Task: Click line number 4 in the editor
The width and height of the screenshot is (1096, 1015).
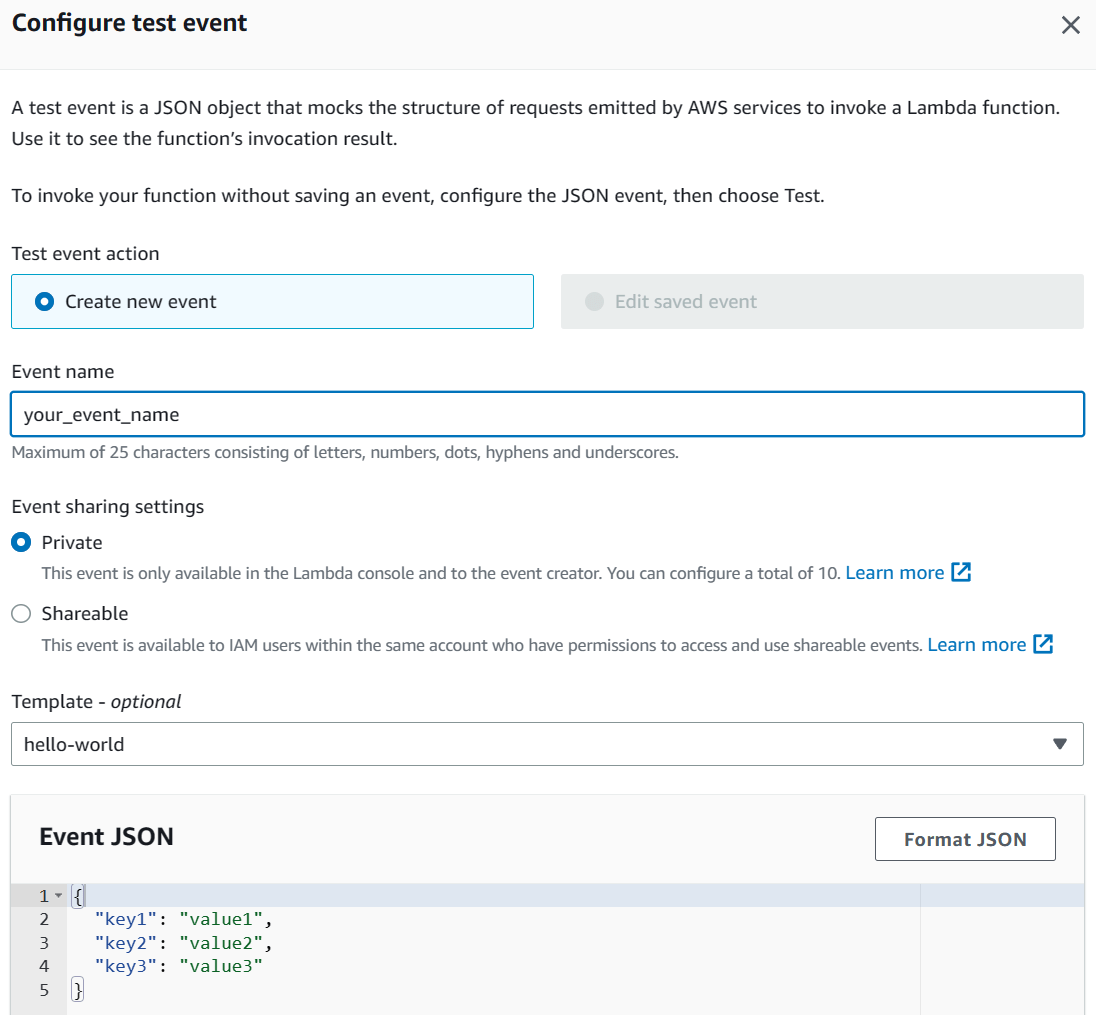Action: tap(40, 966)
